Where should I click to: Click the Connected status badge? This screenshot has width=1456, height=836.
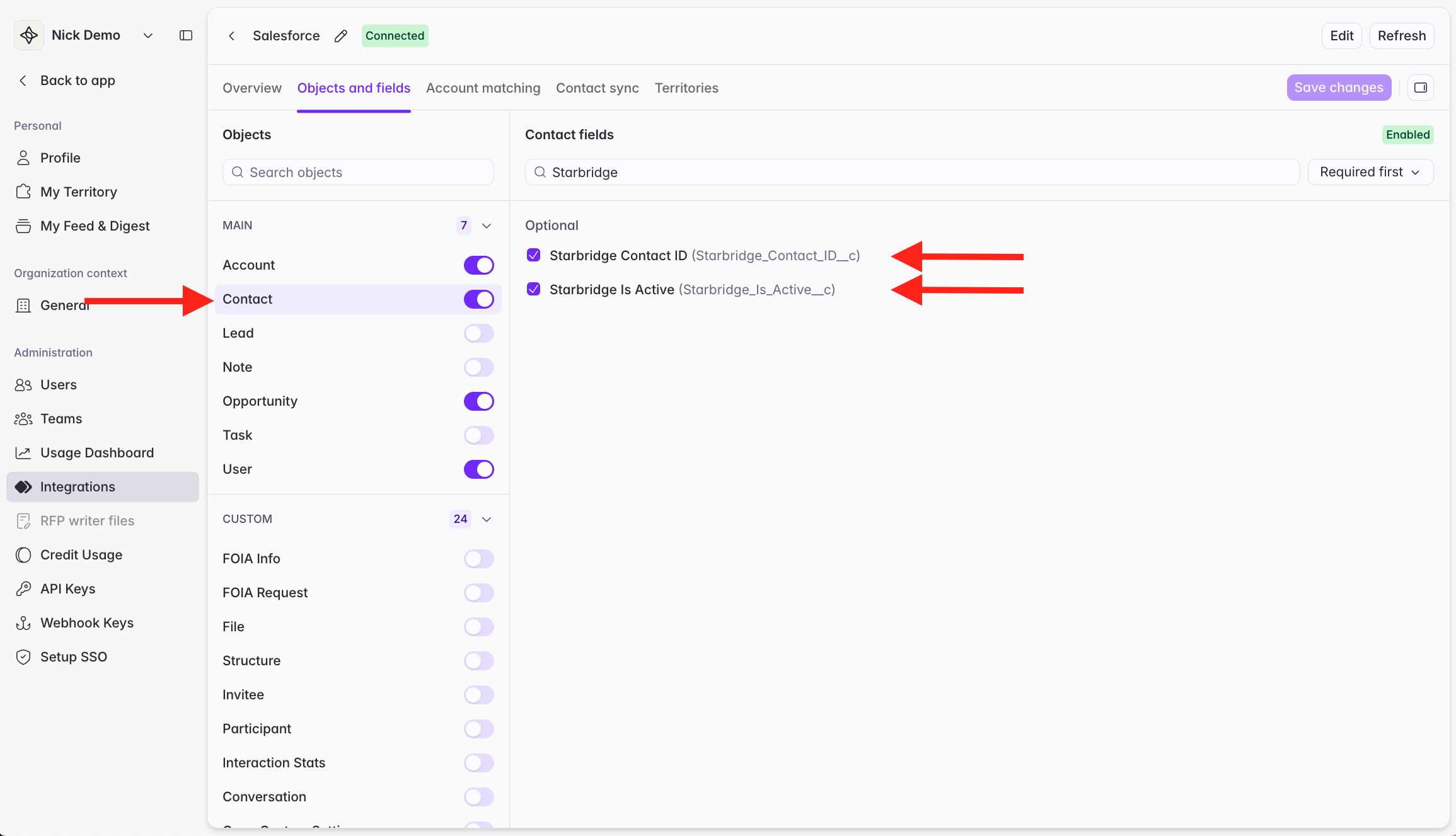[x=395, y=36]
